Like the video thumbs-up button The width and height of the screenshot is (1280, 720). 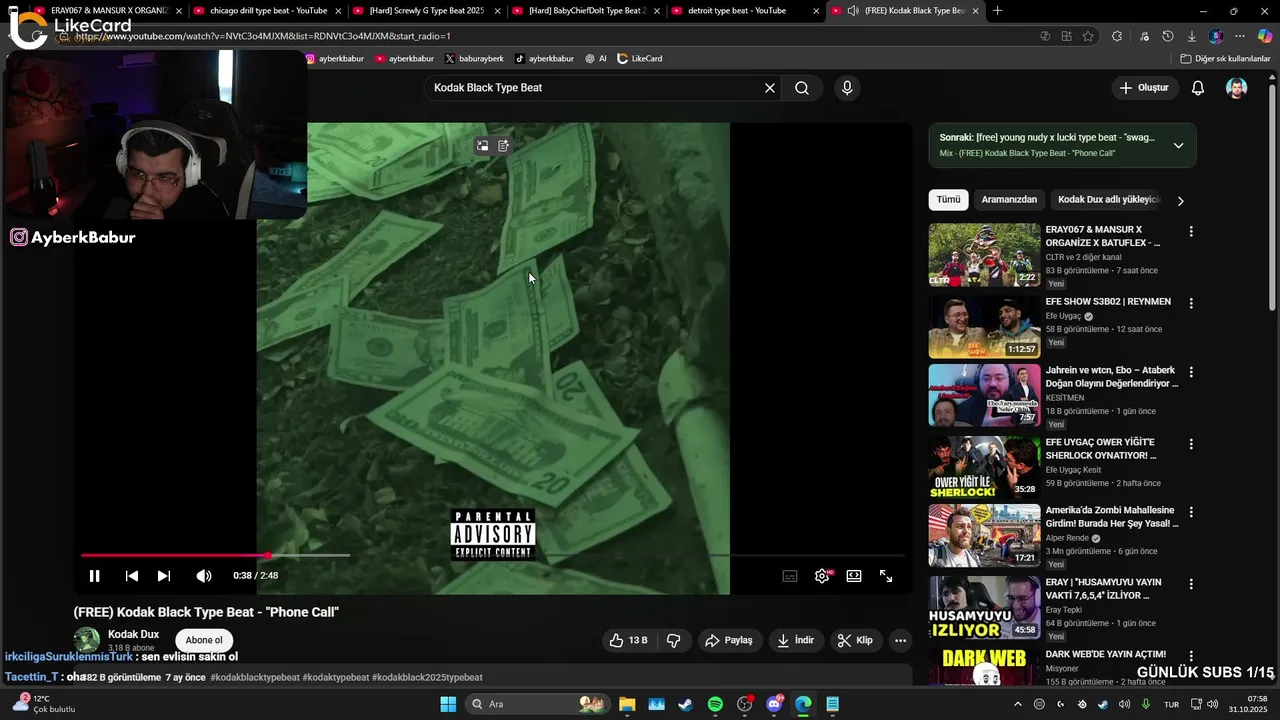click(x=629, y=640)
